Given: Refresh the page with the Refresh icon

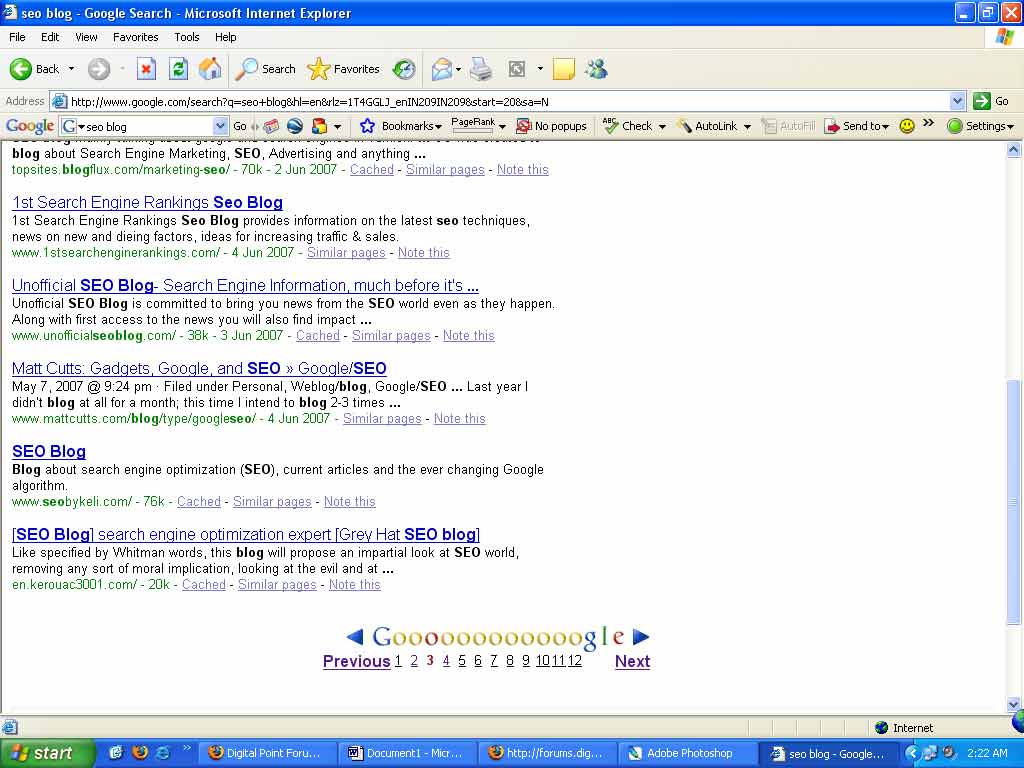Looking at the screenshot, I should point(178,69).
